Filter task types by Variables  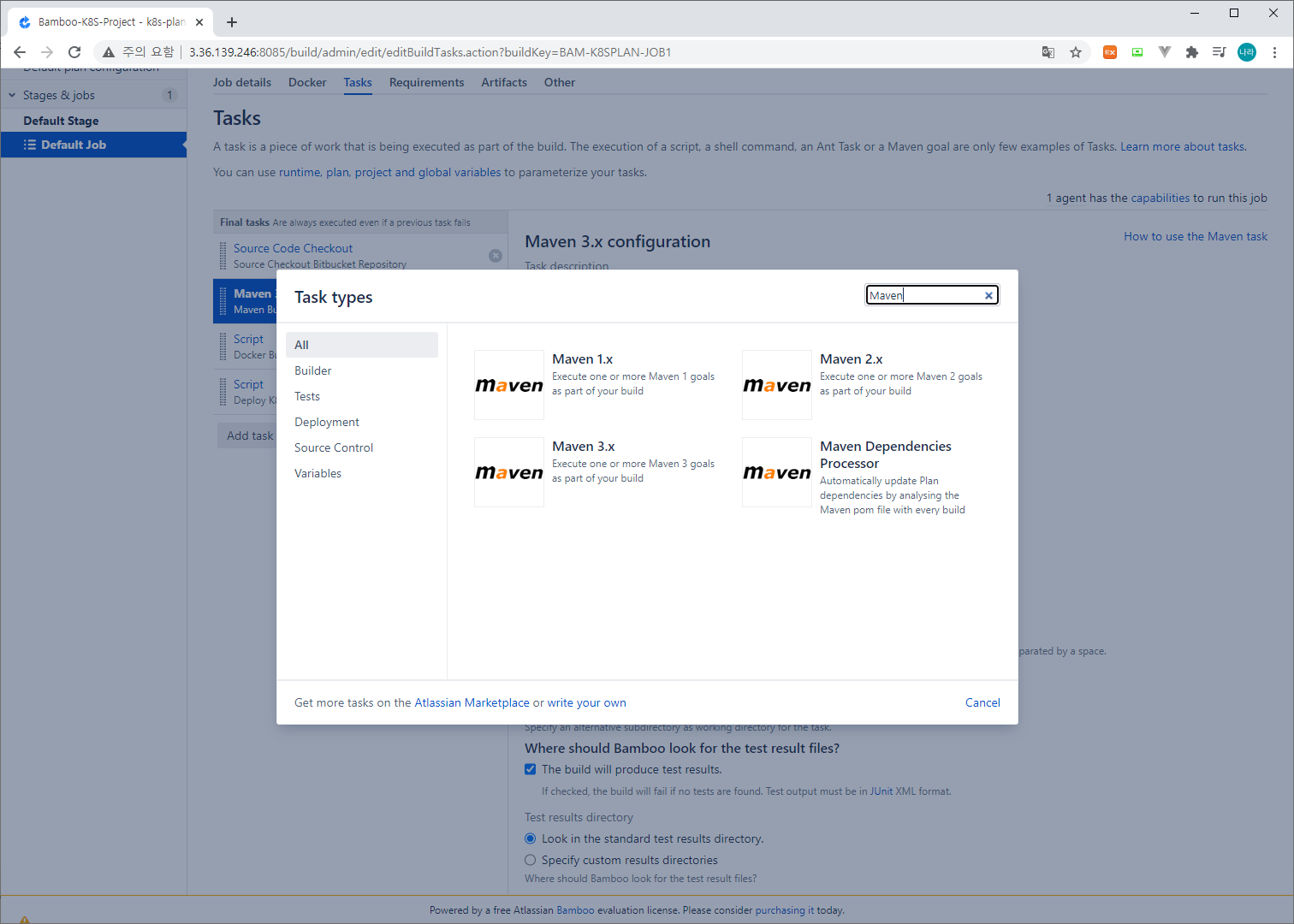(362, 473)
